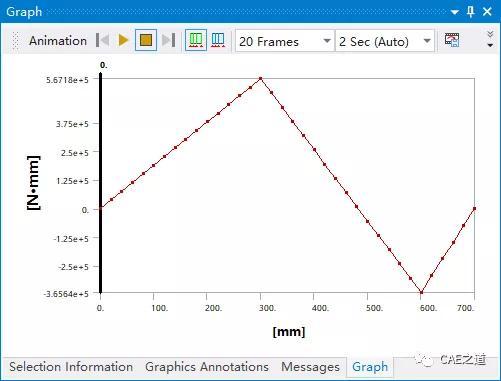Pin the Graph panel
Viewport: 501px width, 381px height.
click(470, 12)
